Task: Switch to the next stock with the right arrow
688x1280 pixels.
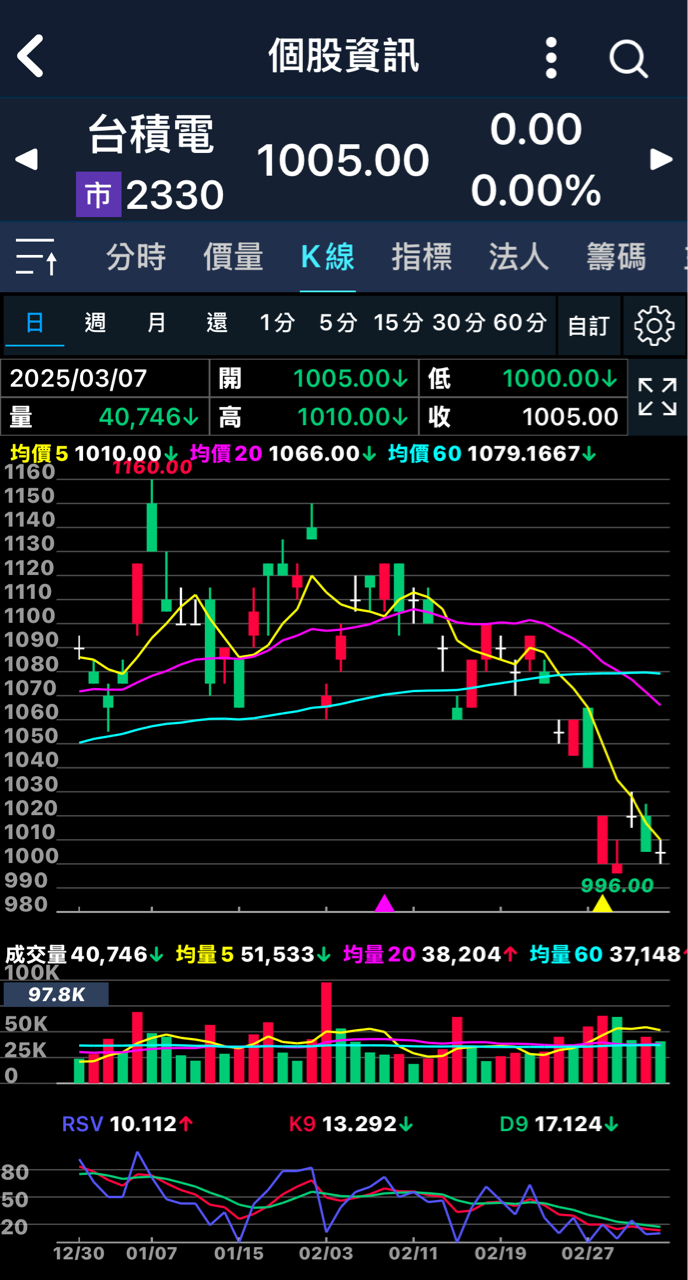Action: coord(662,159)
